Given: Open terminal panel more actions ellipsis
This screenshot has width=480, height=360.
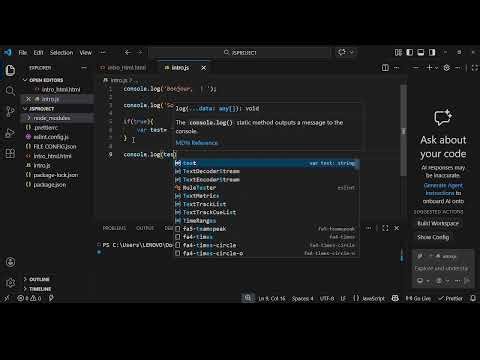Looking at the screenshot, I should pos(368,228).
